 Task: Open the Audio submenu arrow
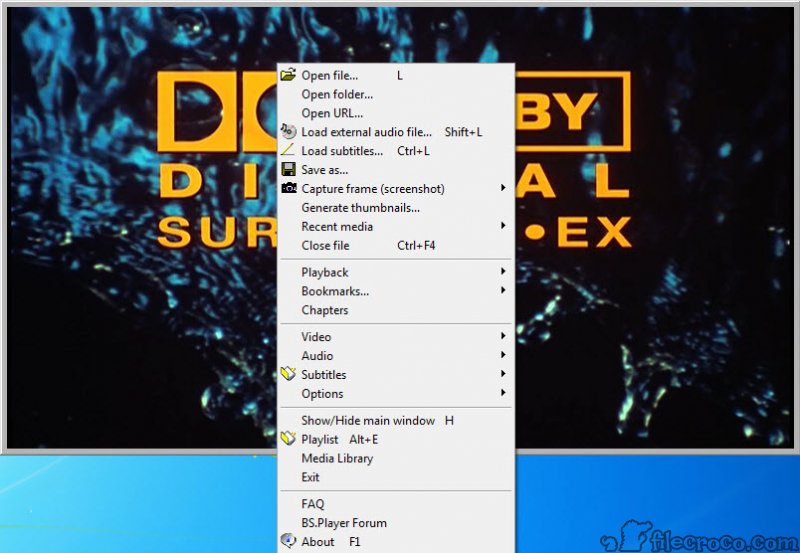503,356
